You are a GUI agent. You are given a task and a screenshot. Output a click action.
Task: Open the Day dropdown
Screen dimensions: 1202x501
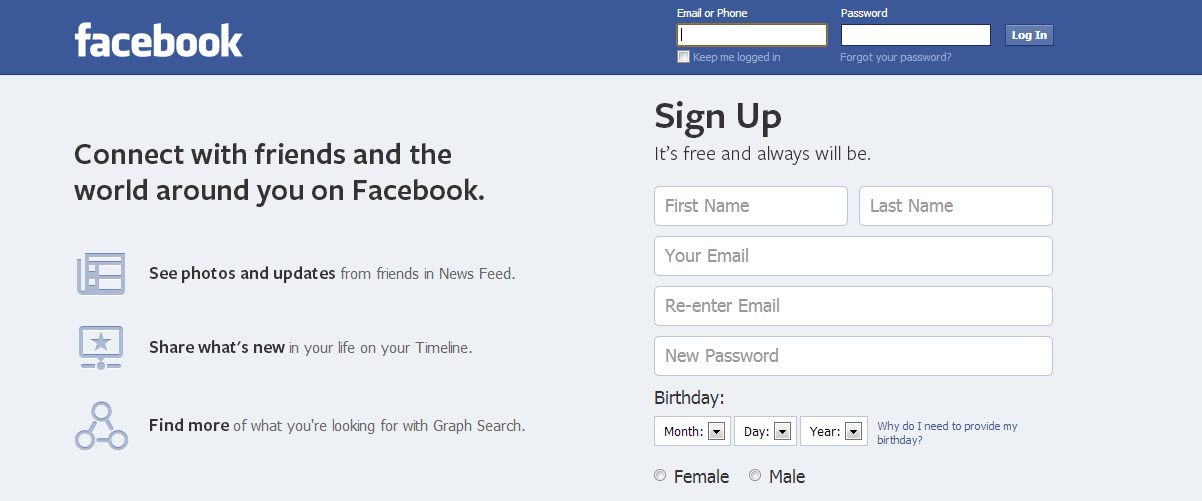coord(765,431)
